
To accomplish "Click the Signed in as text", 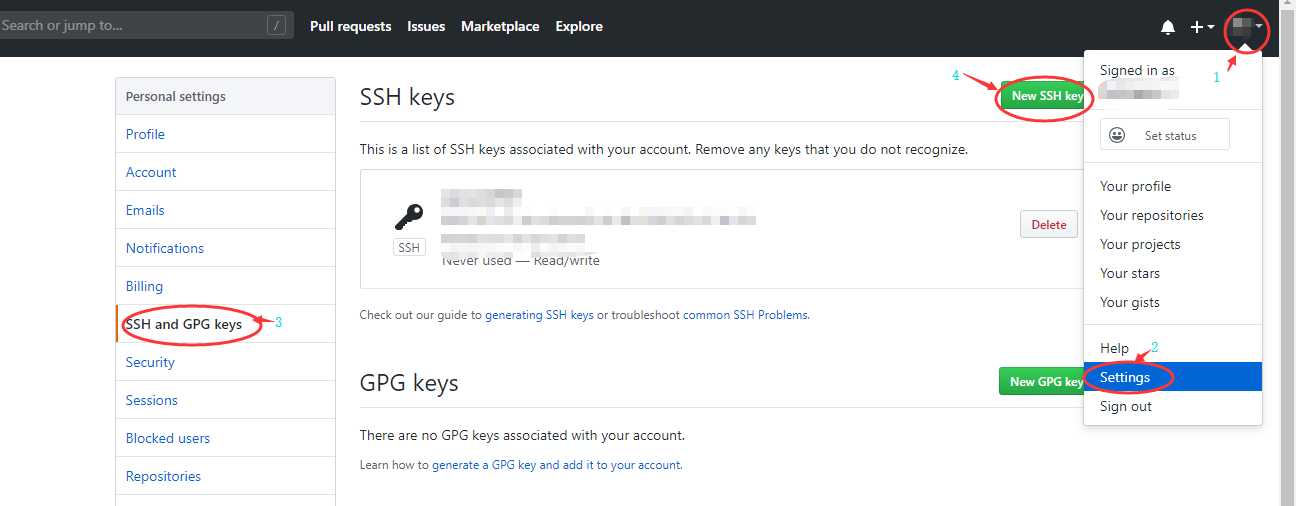I will point(1137,71).
